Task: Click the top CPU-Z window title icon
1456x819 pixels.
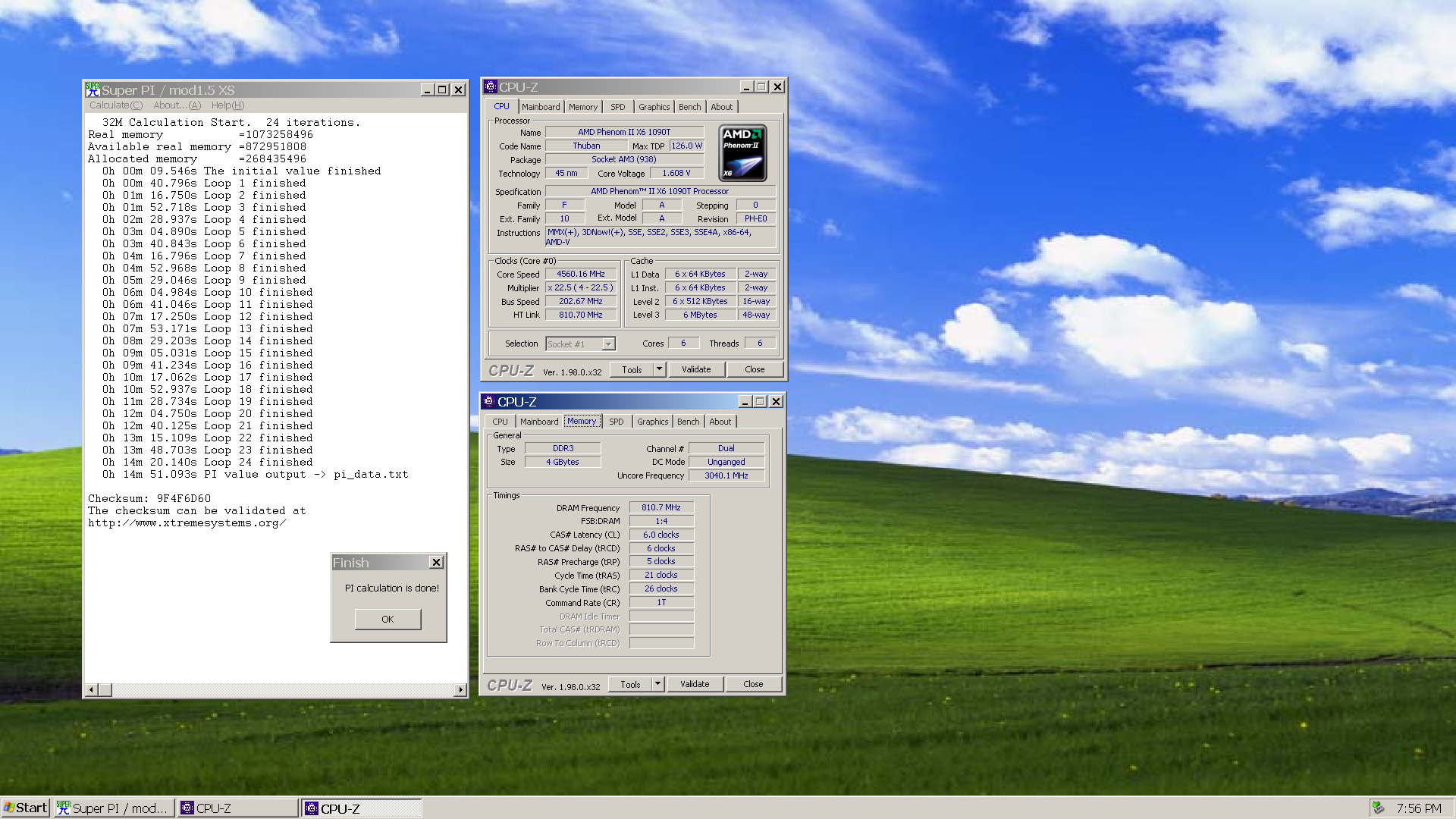Action: click(491, 86)
